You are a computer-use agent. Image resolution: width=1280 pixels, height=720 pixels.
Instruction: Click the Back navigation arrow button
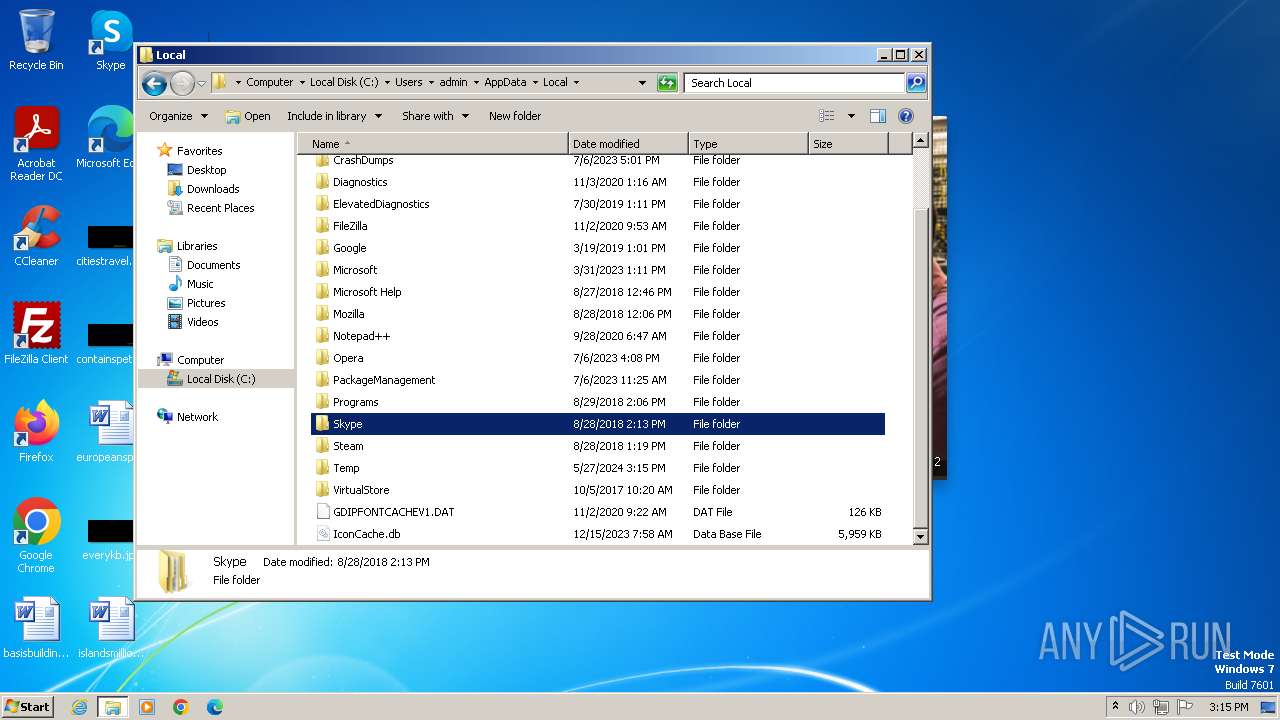(x=154, y=83)
